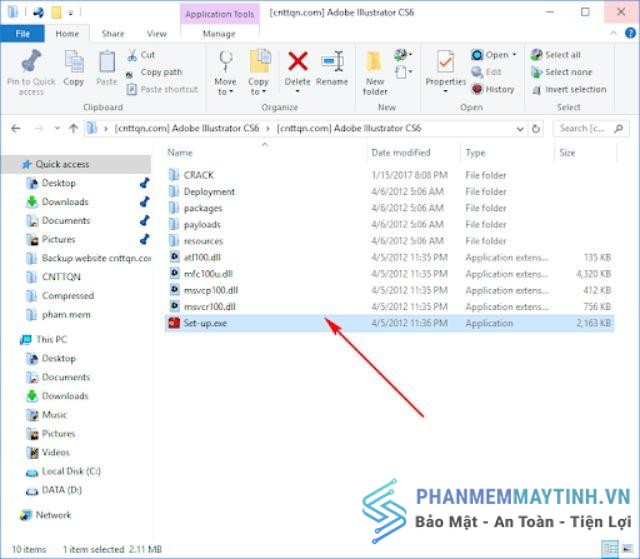Open Local Disk (C:) in sidebar
The image size is (640, 559).
pos(63,472)
